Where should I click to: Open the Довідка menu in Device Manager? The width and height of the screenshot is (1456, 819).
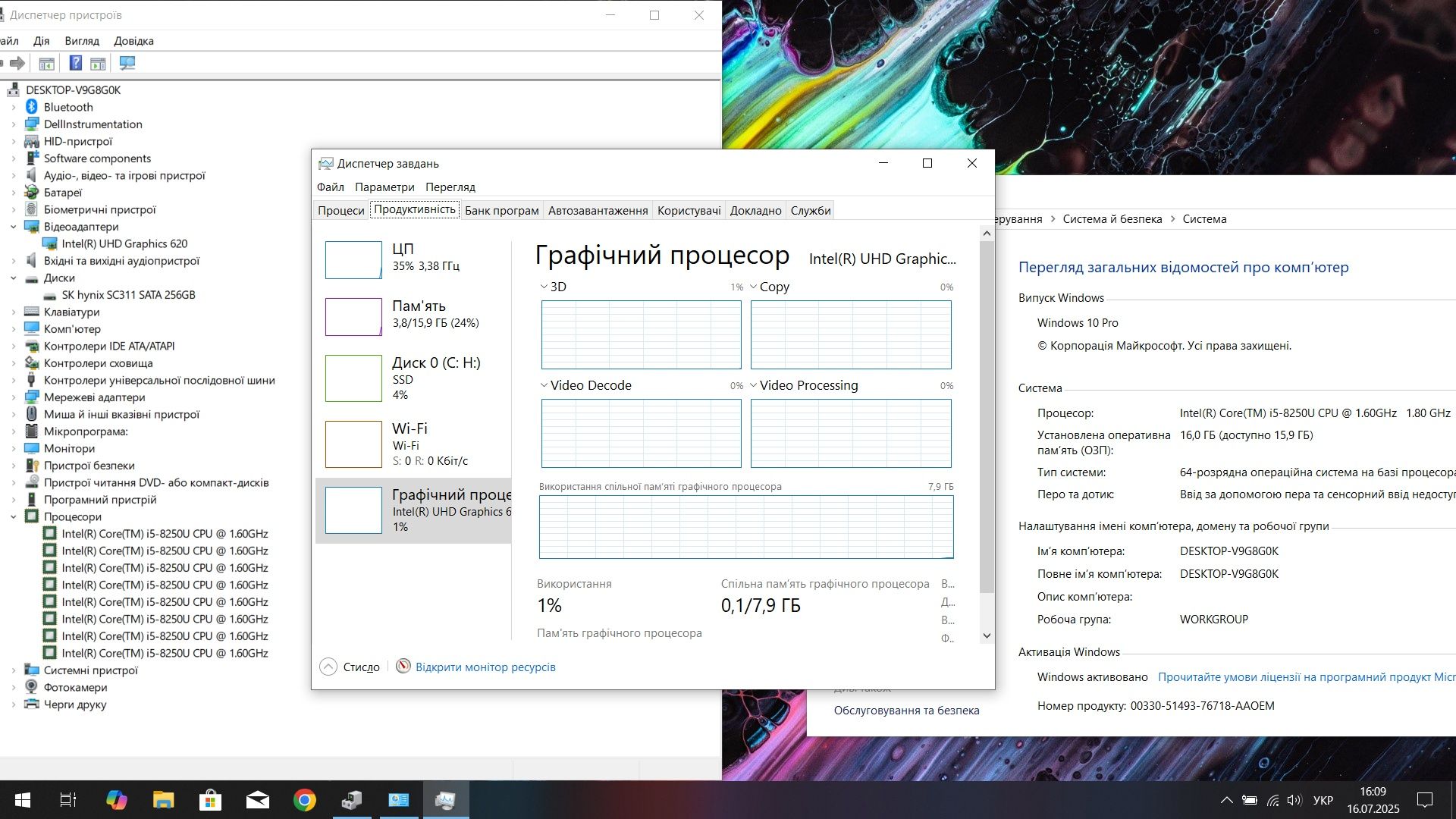(x=133, y=41)
